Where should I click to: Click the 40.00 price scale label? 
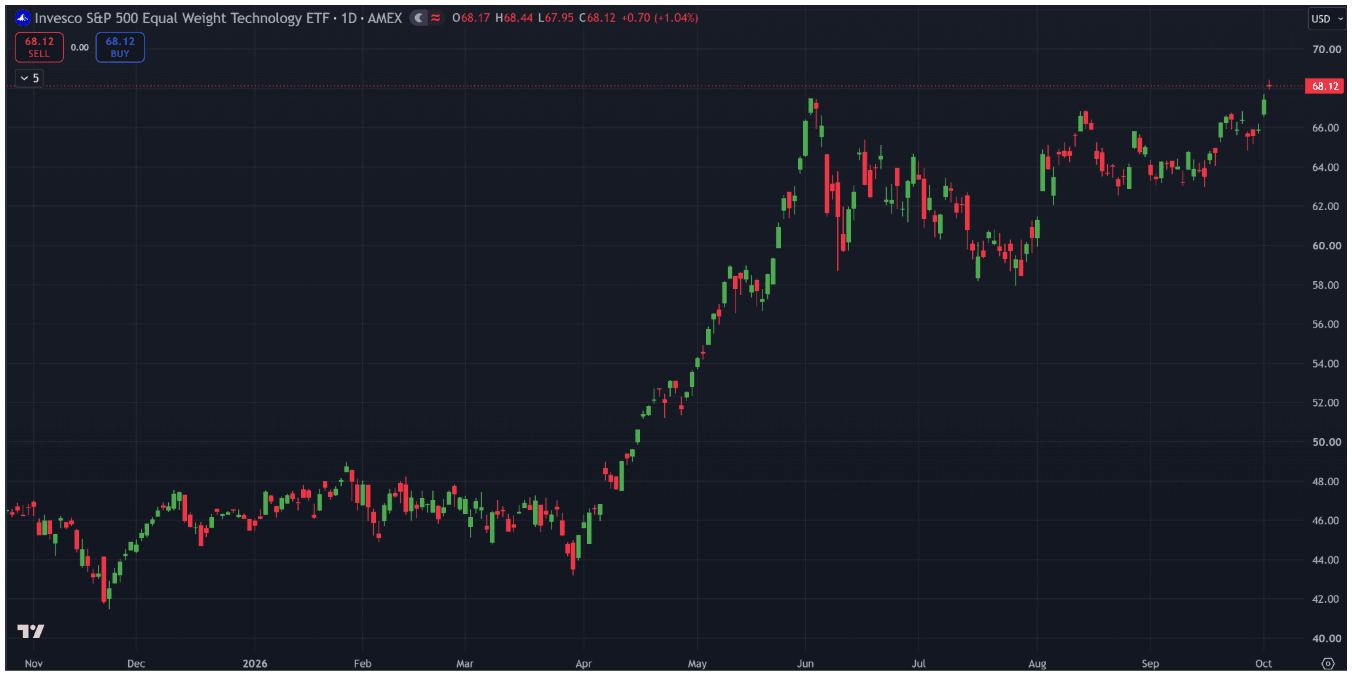[1326, 638]
